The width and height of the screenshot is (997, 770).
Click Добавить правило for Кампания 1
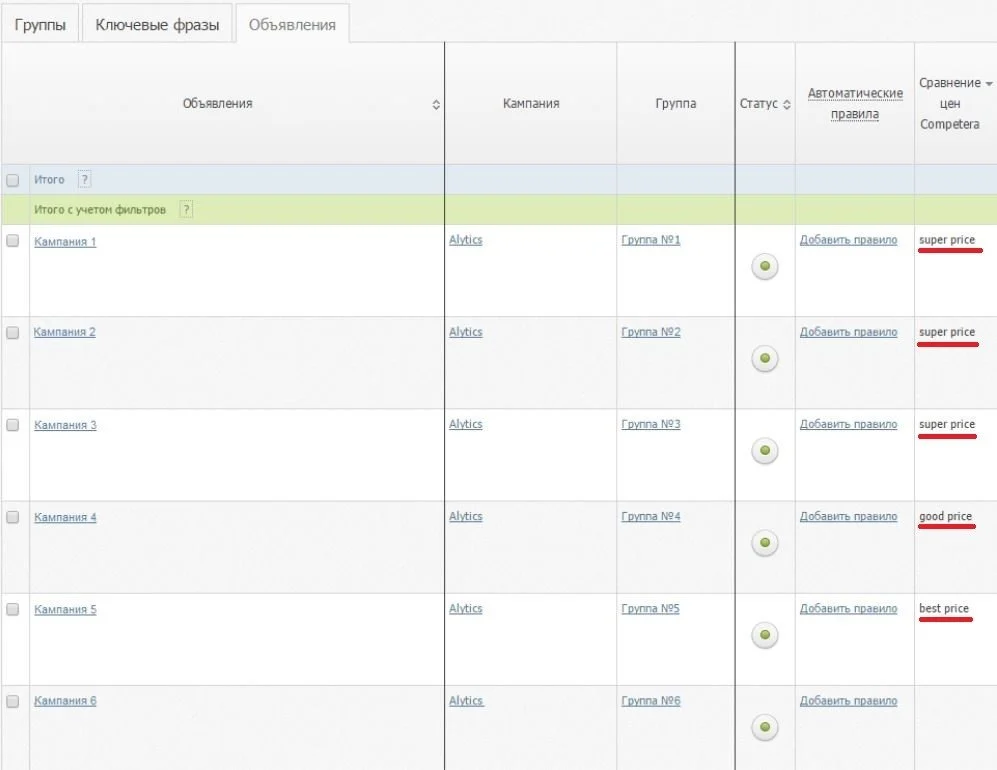point(849,240)
